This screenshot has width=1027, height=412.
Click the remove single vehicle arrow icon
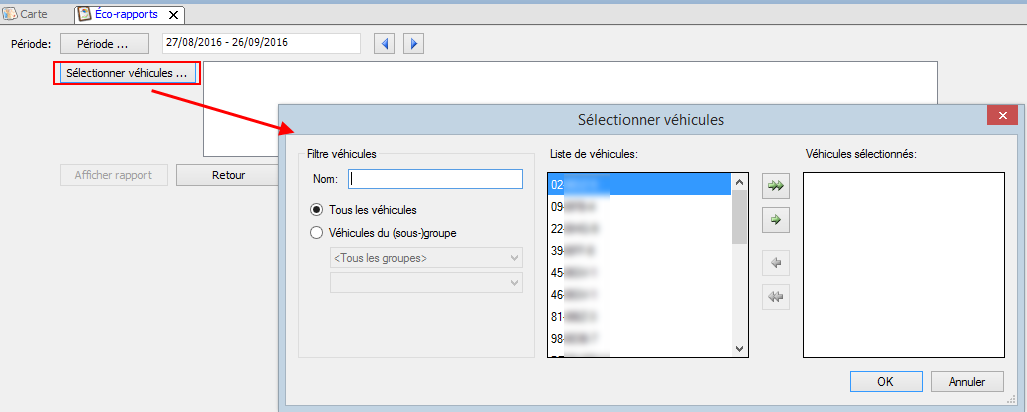775,264
